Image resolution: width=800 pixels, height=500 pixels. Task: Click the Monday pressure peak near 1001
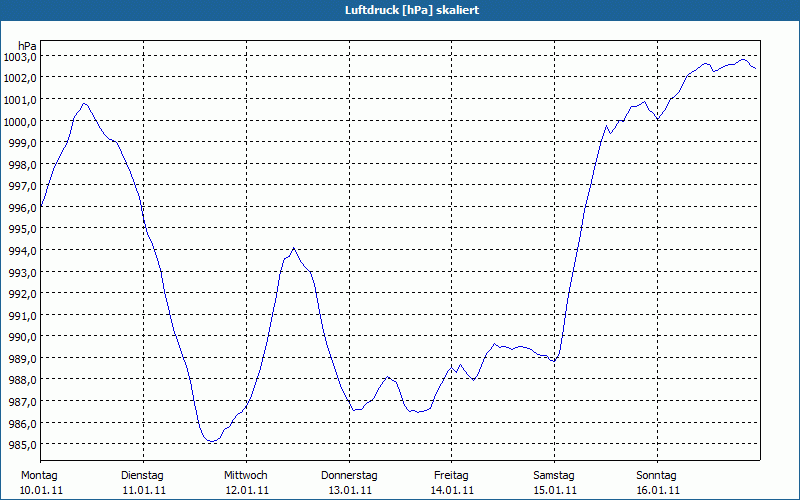85,104
